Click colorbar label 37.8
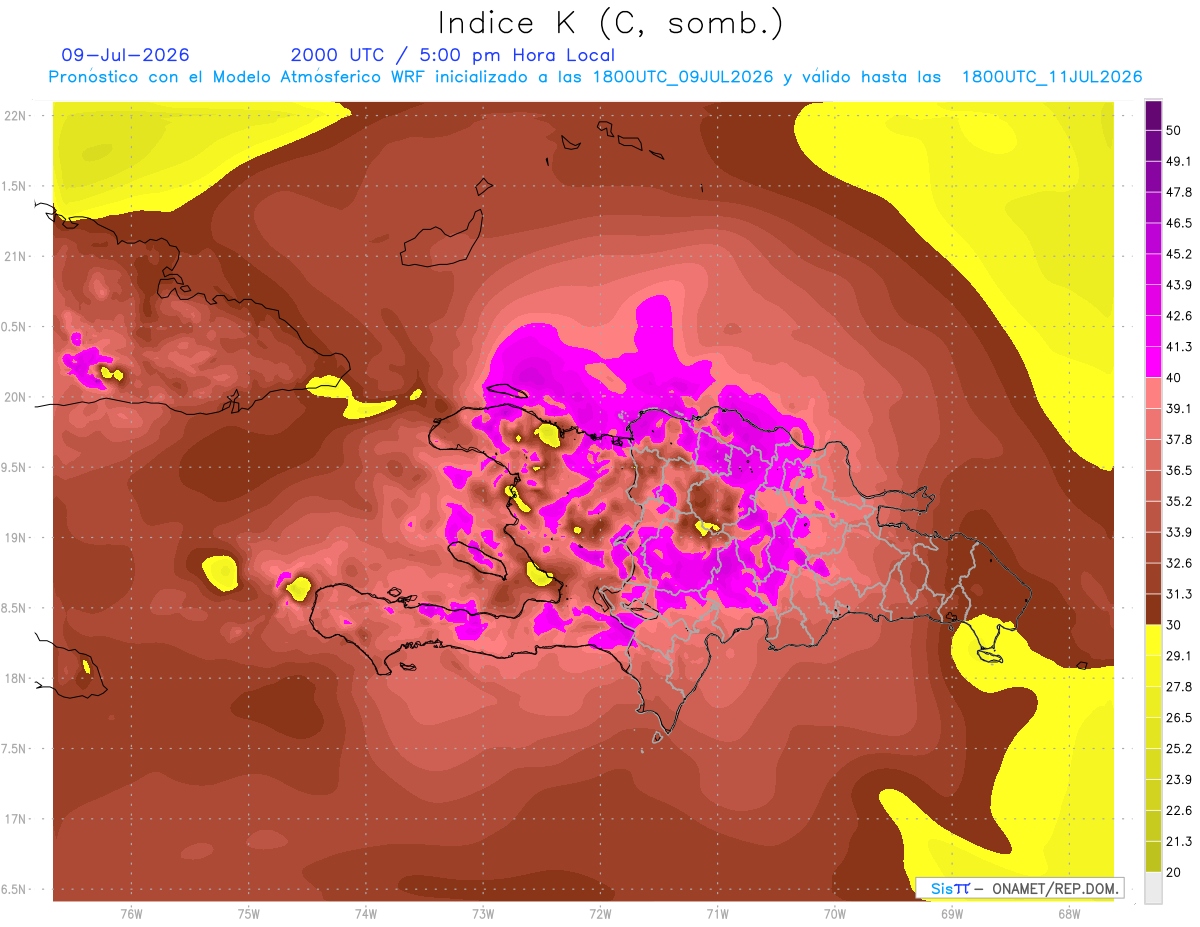Image resolution: width=1200 pixels, height=927 pixels. tap(1179, 439)
